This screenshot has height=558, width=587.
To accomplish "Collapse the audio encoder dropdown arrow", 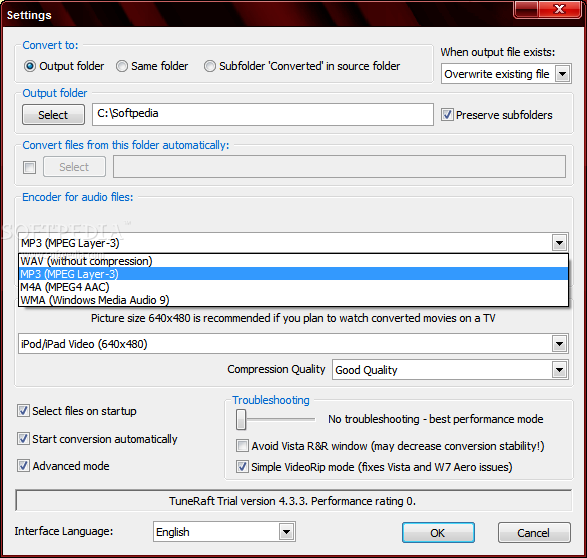I will (560, 243).
